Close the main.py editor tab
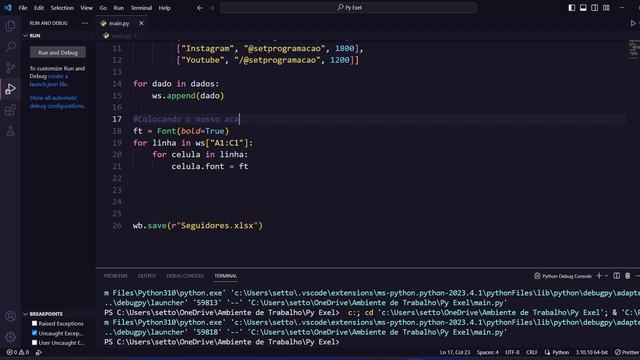Image resolution: width=640 pixels, height=360 pixels. (141, 23)
